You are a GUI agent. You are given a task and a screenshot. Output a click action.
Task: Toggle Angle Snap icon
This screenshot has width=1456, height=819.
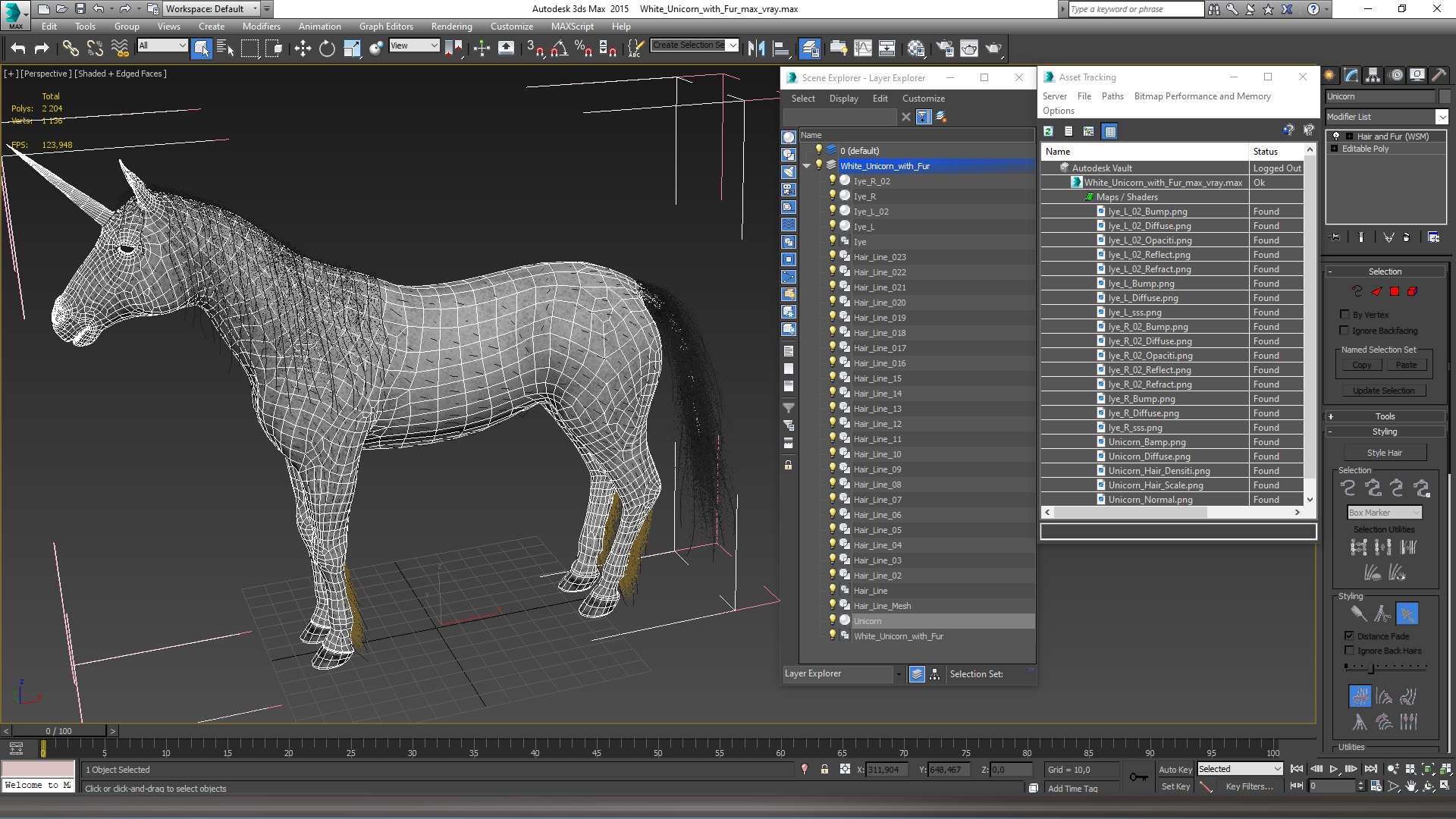click(x=560, y=49)
